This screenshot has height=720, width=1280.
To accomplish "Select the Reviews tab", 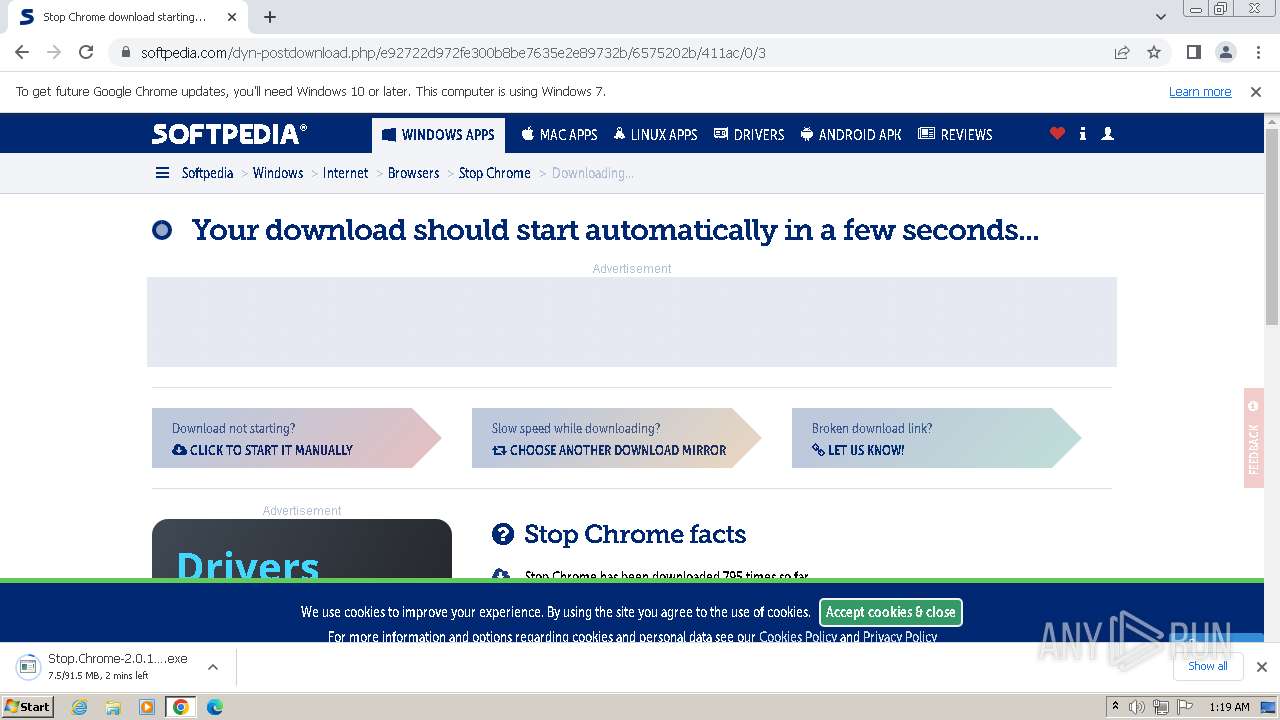I will click(955, 134).
